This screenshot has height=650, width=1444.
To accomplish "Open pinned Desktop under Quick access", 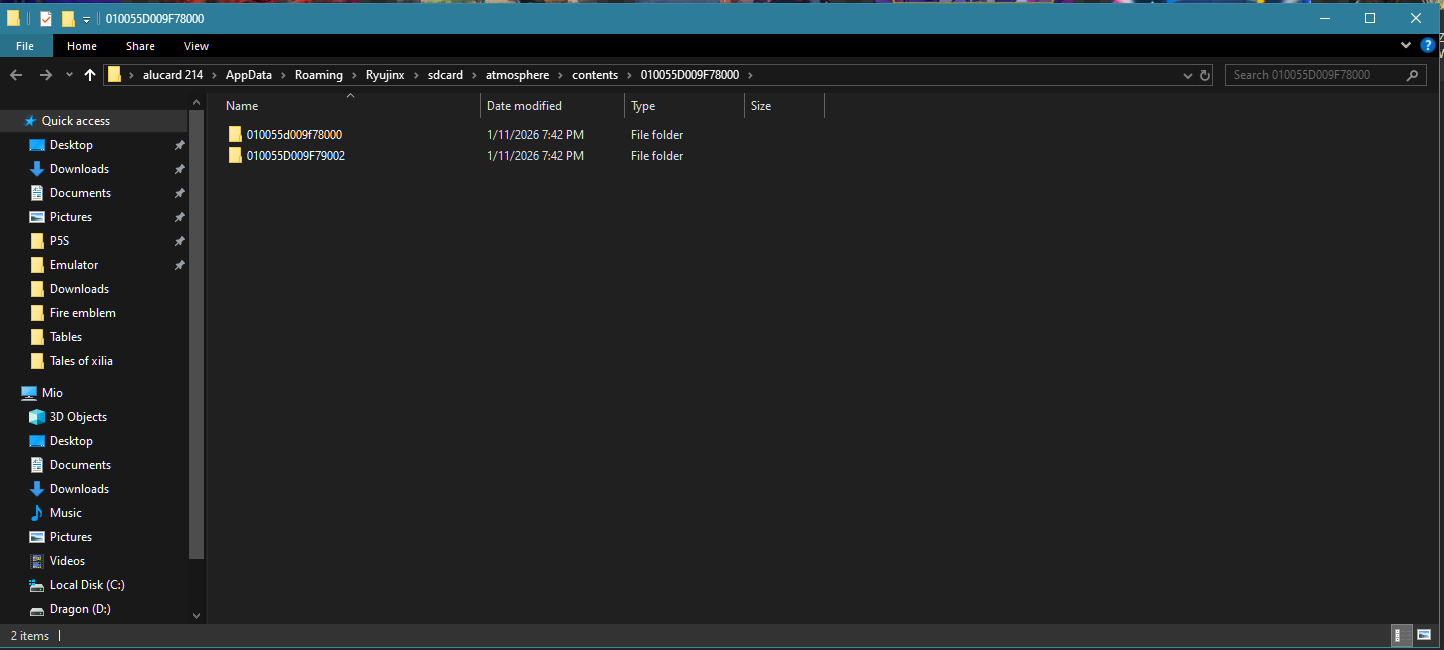I will [71, 145].
